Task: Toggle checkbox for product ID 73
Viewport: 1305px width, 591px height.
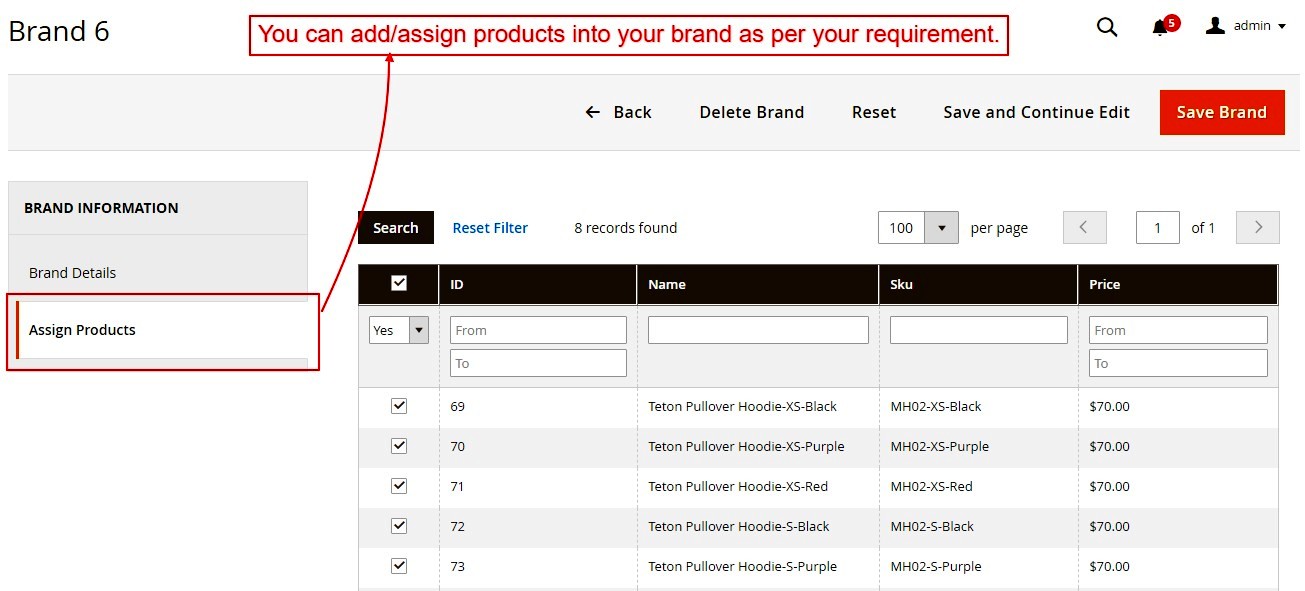Action: 399,566
